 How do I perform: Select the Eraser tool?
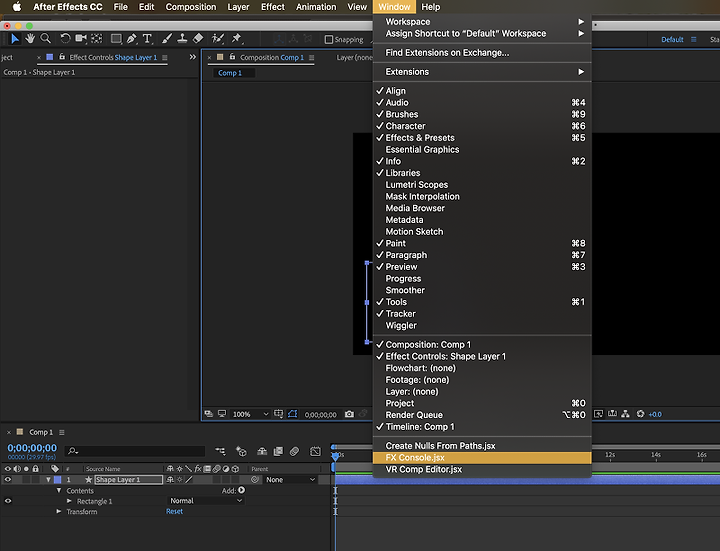[x=198, y=39]
